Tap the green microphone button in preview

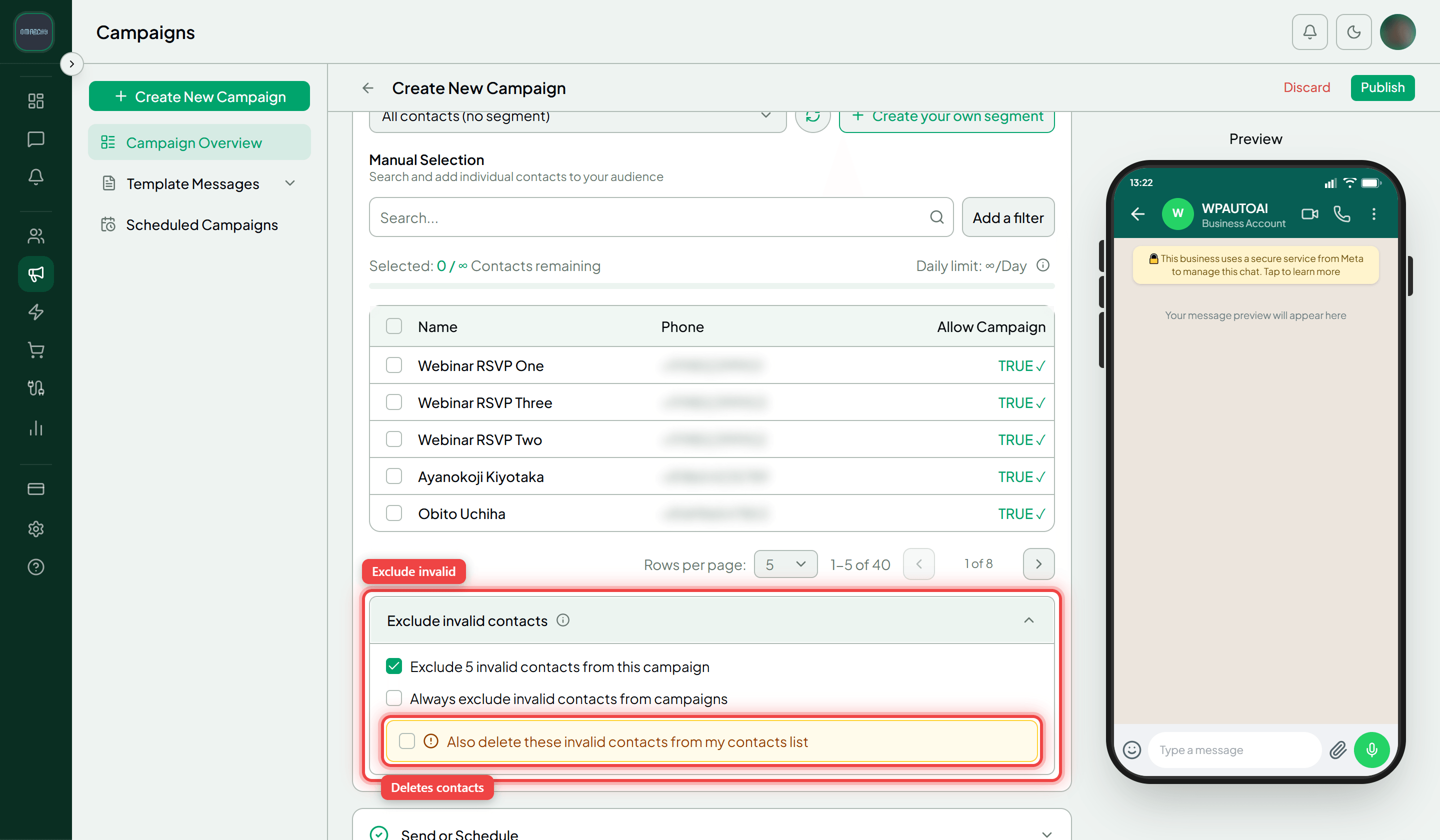(x=1371, y=749)
